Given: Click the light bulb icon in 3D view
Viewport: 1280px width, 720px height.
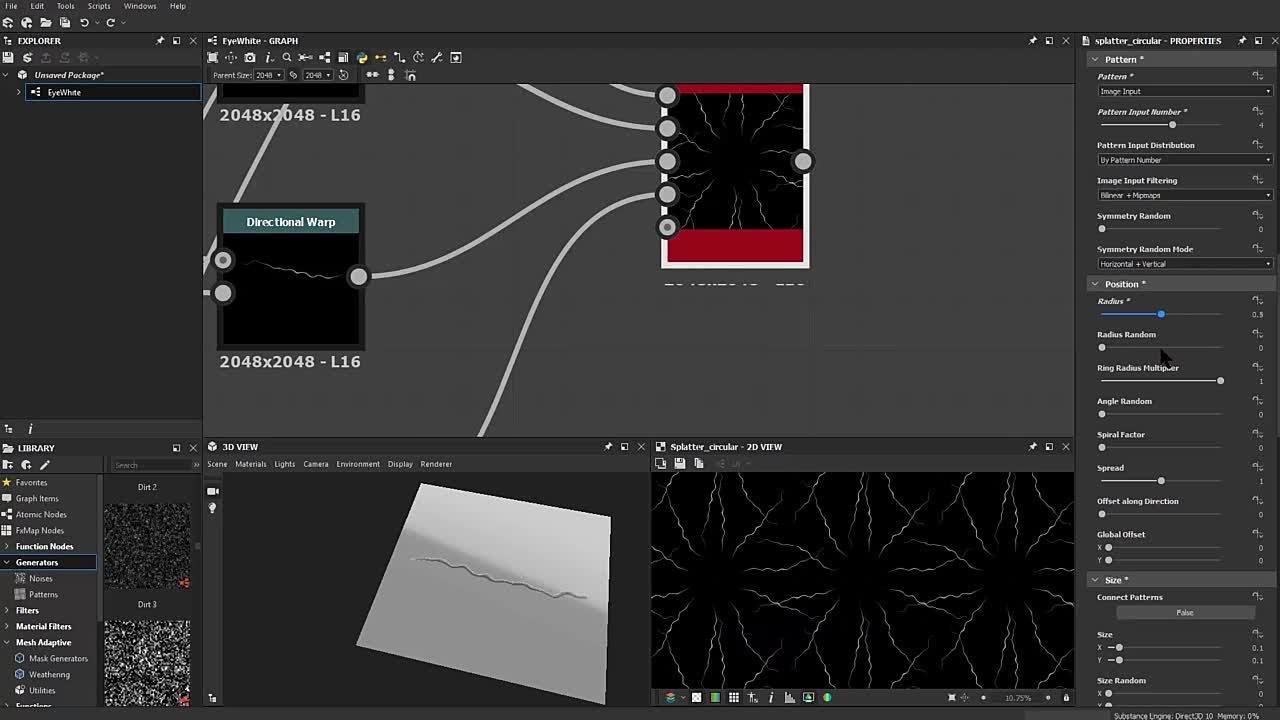Looking at the screenshot, I should (212, 509).
